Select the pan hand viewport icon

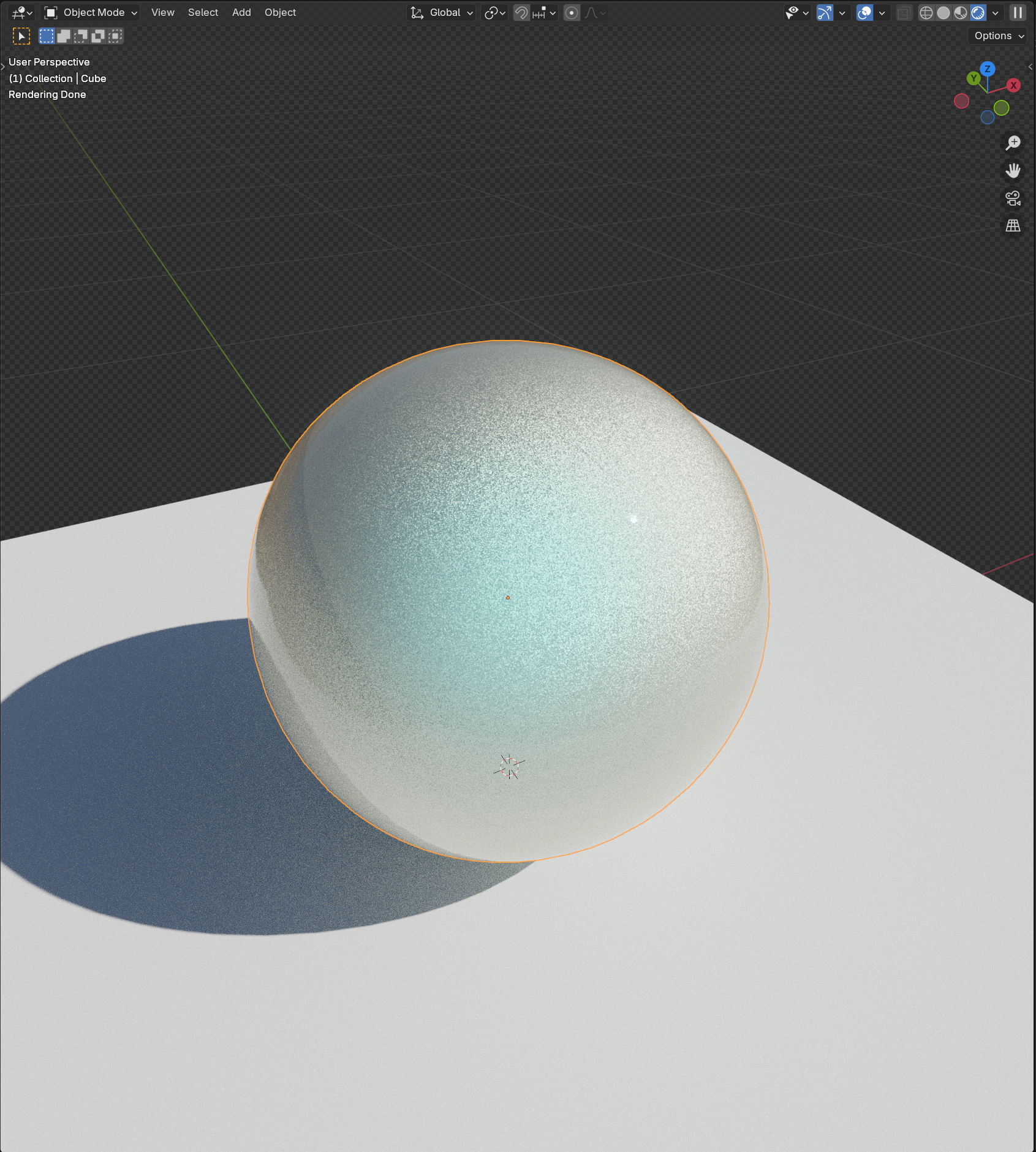[x=1013, y=170]
